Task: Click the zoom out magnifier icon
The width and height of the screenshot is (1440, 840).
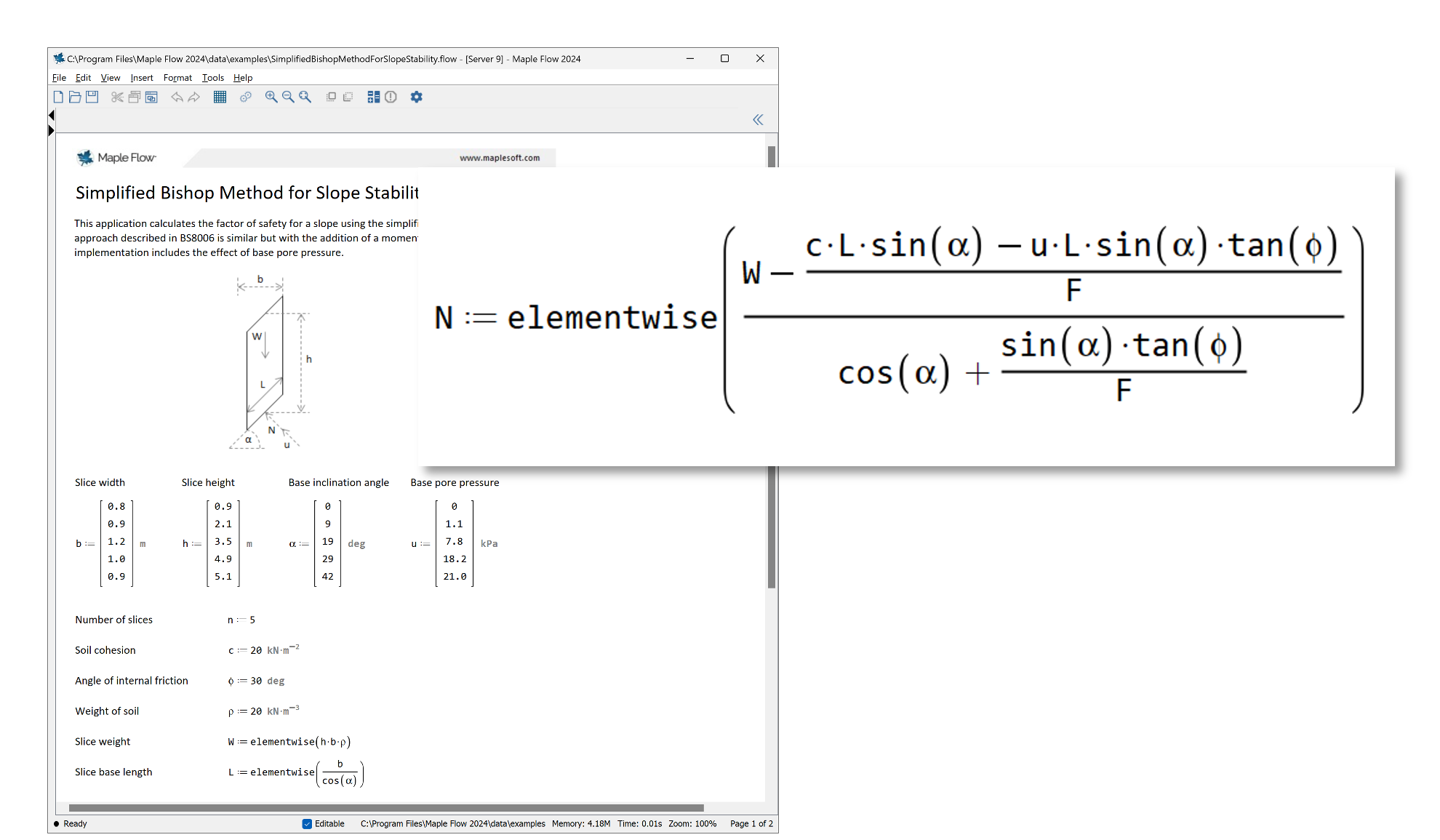Action: pyautogui.click(x=288, y=97)
